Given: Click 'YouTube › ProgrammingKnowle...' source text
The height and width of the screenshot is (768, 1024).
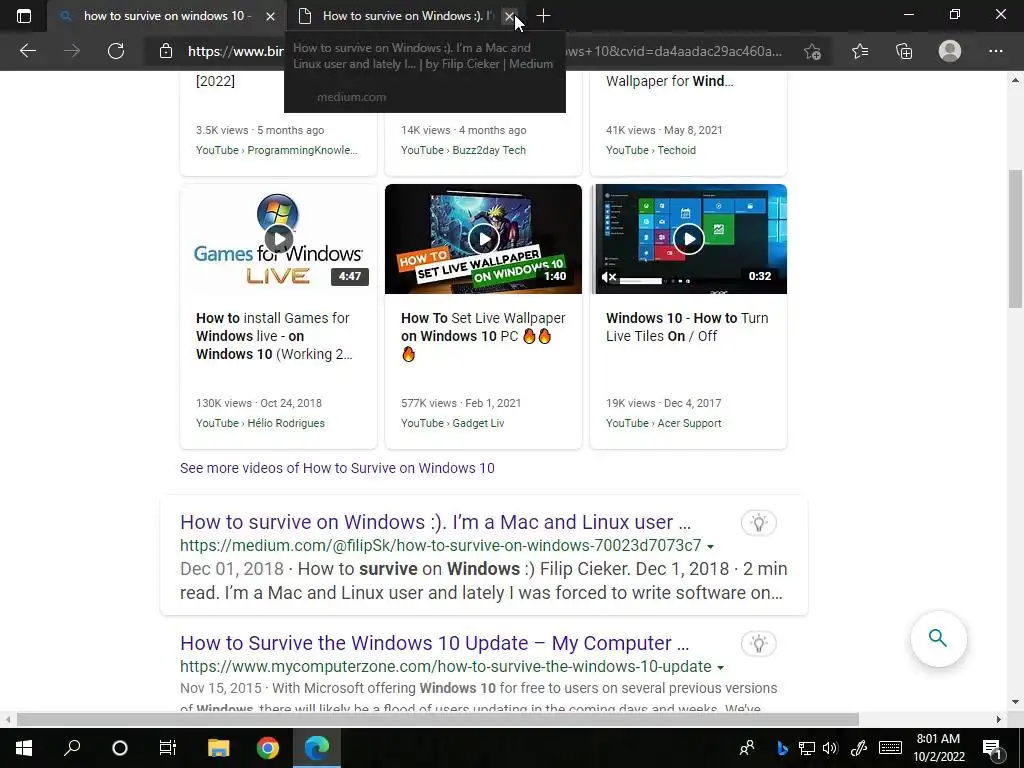Looking at the screenshot, I should point(277,150).
